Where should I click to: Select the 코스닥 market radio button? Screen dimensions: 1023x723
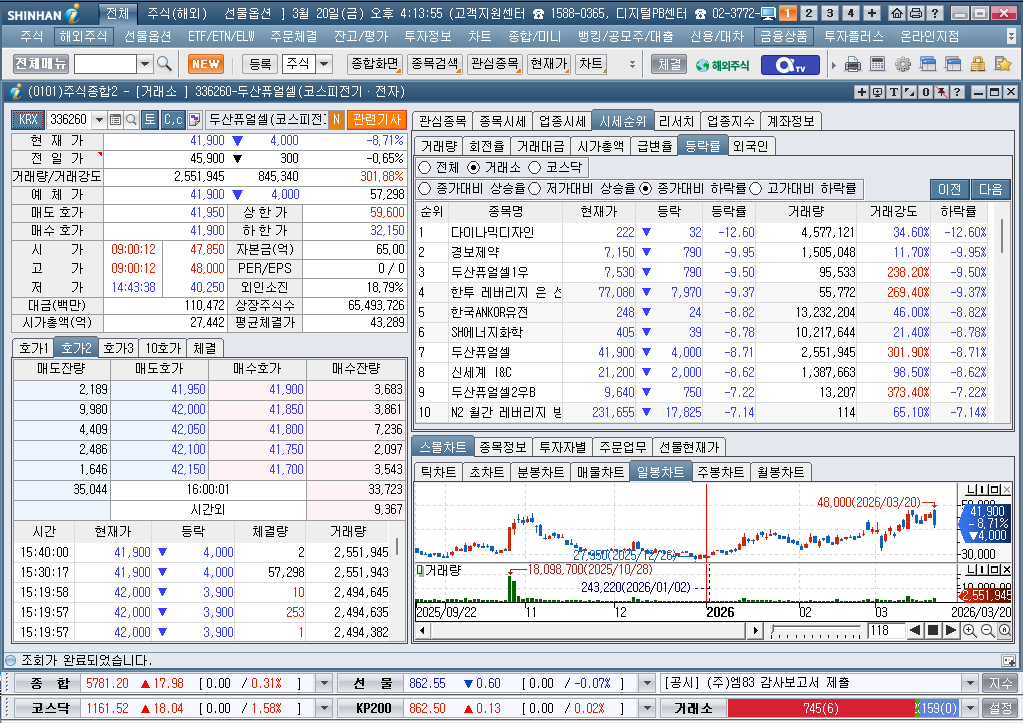535,168
